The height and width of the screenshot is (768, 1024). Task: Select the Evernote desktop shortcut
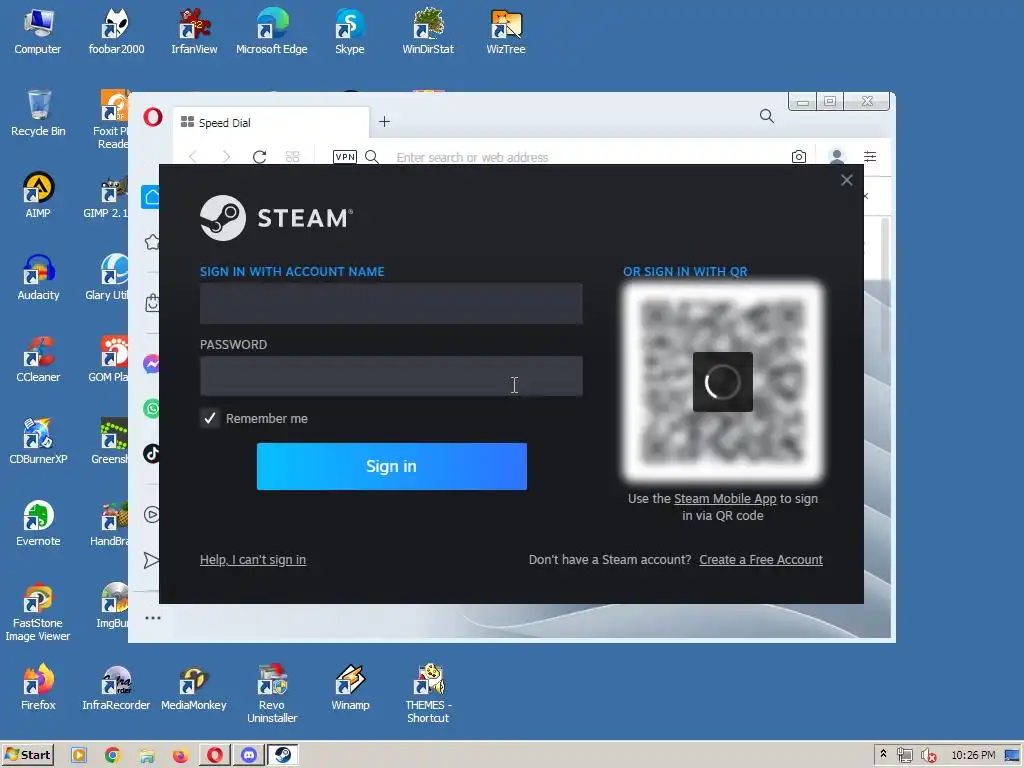tap(38, 523)
